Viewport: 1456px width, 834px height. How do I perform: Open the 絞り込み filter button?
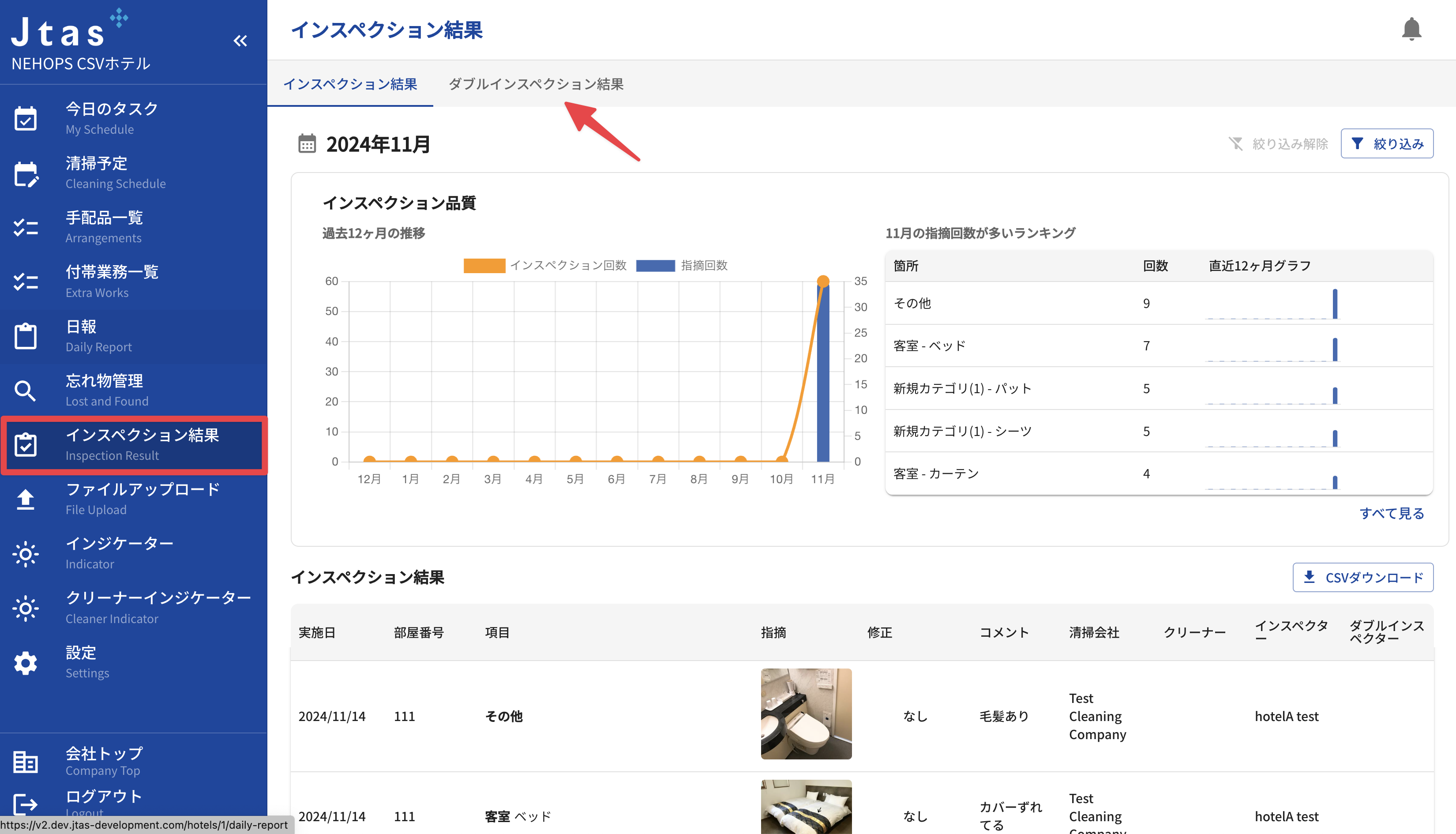point(1387,144)
